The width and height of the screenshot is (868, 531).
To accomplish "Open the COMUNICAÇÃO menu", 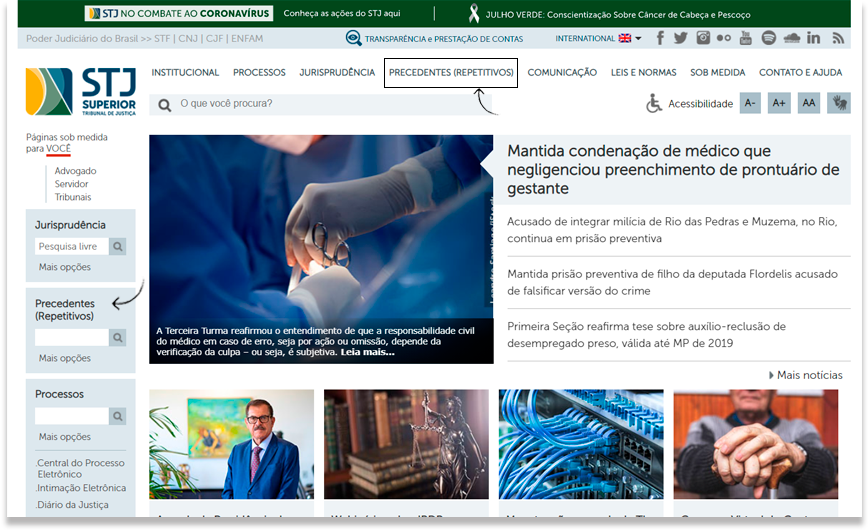I will [x=562, y=73].
